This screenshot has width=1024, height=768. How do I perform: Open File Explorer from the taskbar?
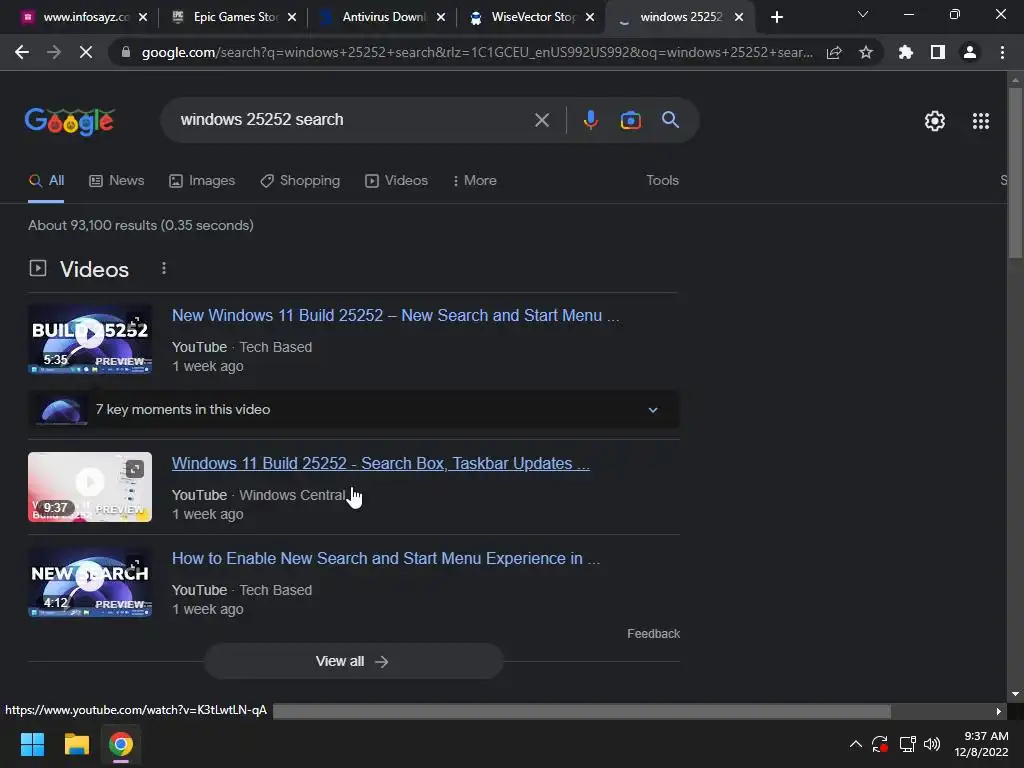pos(76,744)
